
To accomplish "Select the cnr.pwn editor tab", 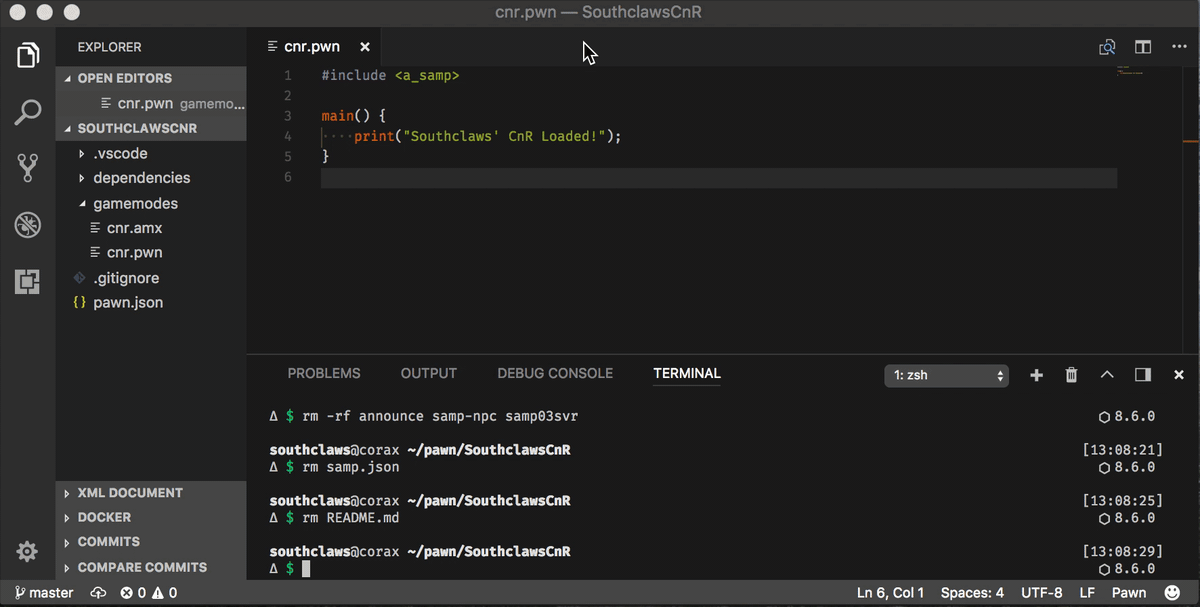I will pos(314,47).
